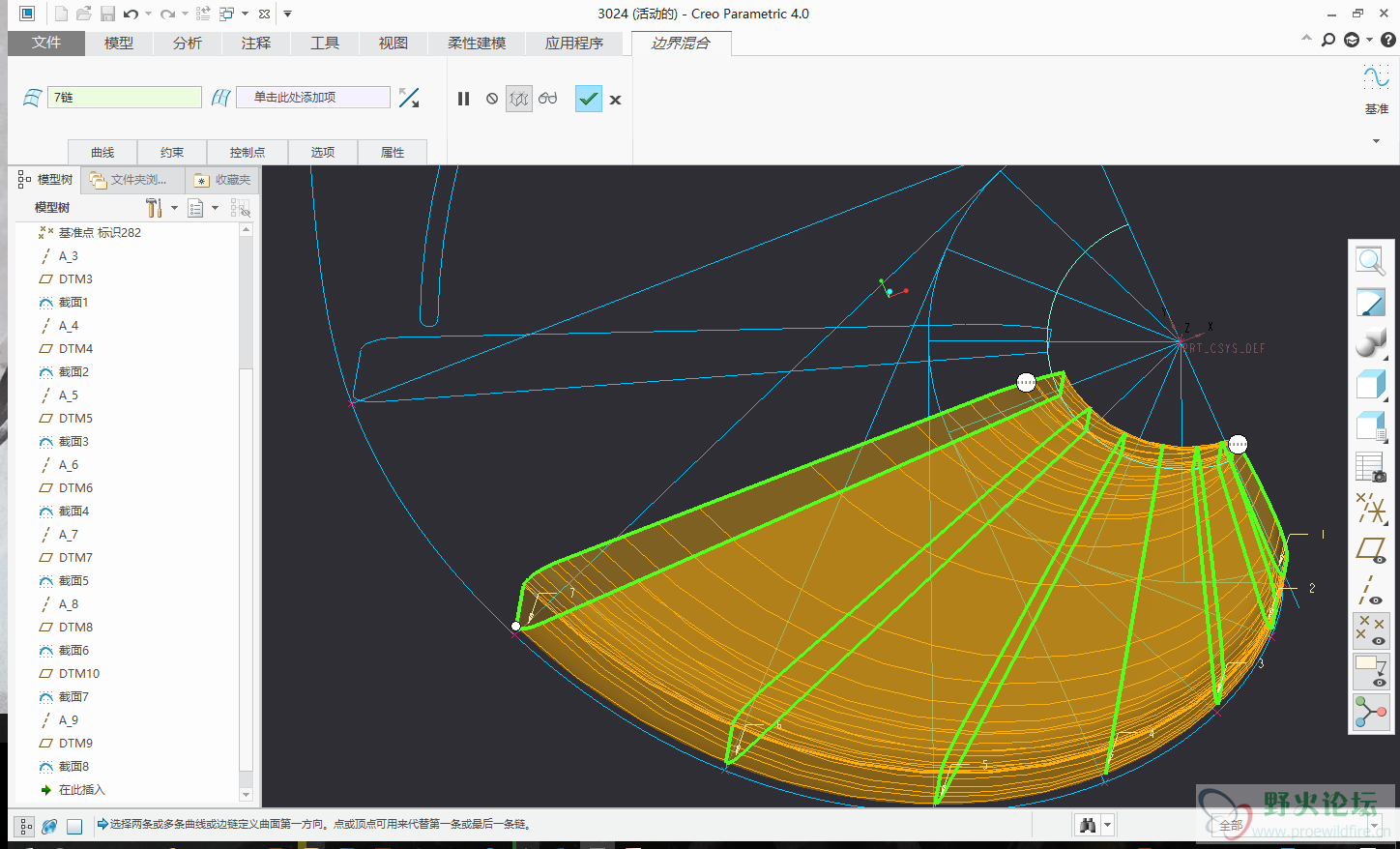The width and height of the screenshot is (1400, 849).
Task: Switch to the 柔性建模 ribbon tab
Action: point(477,43)
